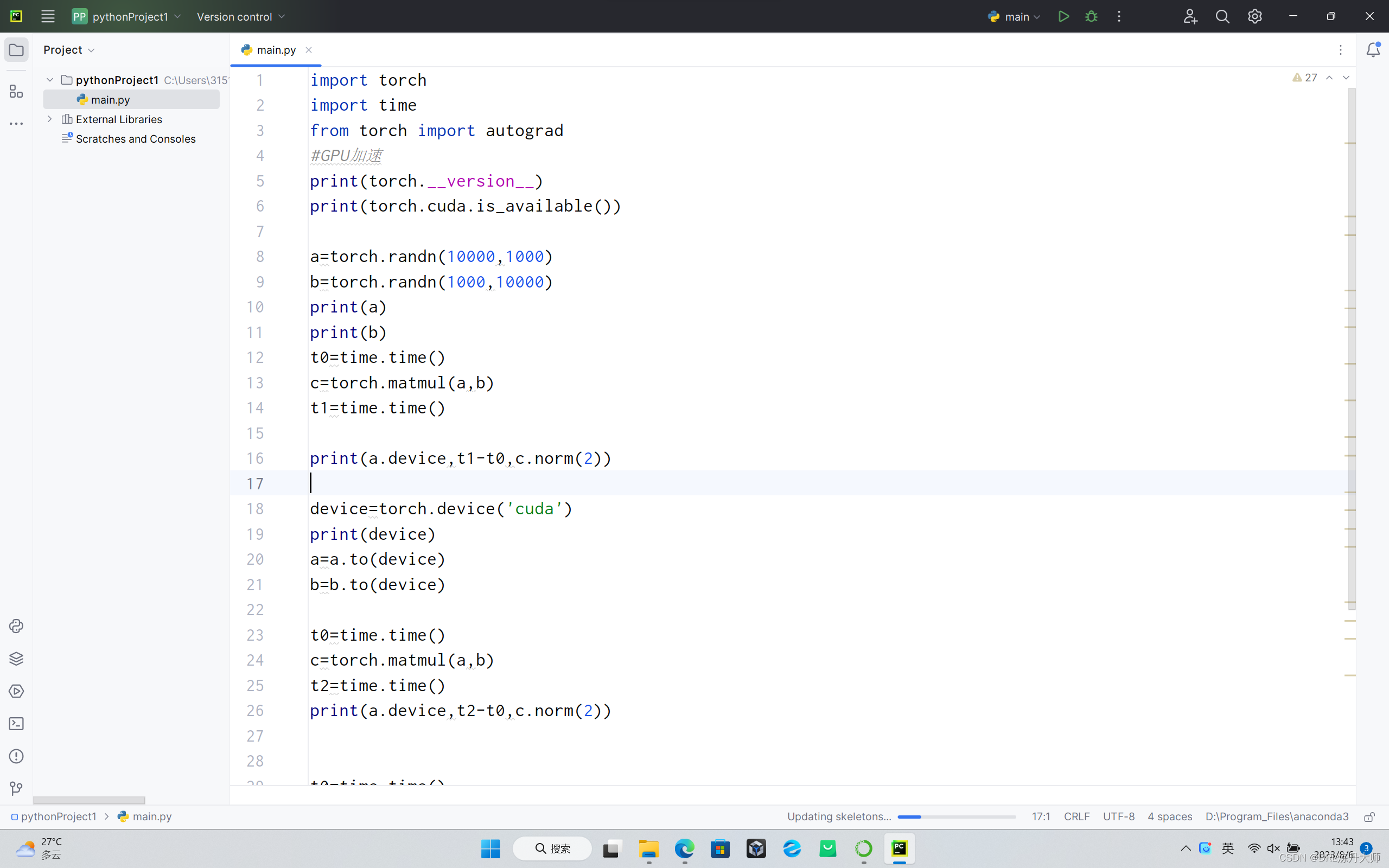1389x868 pixels.
Task: Click taskbar search box
Action: tap(552, 848)
